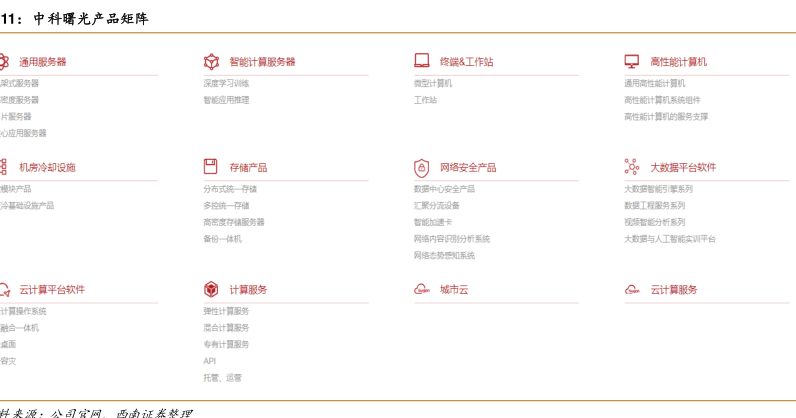Select 托管、运营 item

222,378
